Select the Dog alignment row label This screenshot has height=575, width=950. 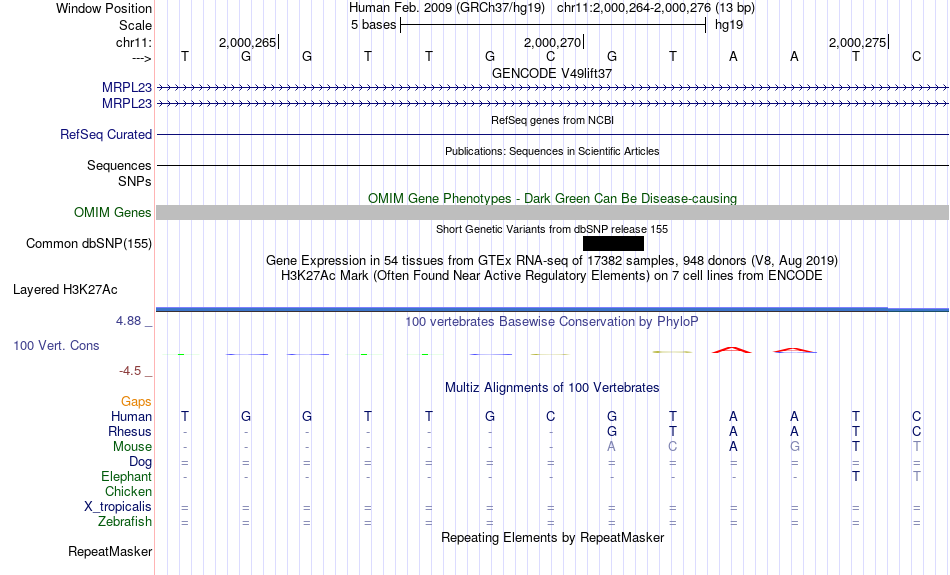[140, 462]
